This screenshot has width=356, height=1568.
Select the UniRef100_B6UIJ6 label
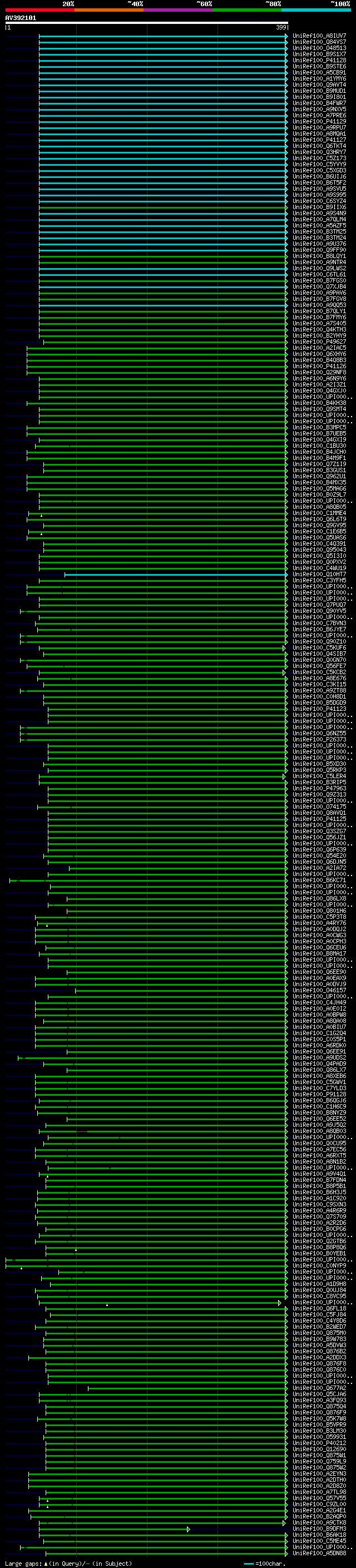(x=319, y=176)
